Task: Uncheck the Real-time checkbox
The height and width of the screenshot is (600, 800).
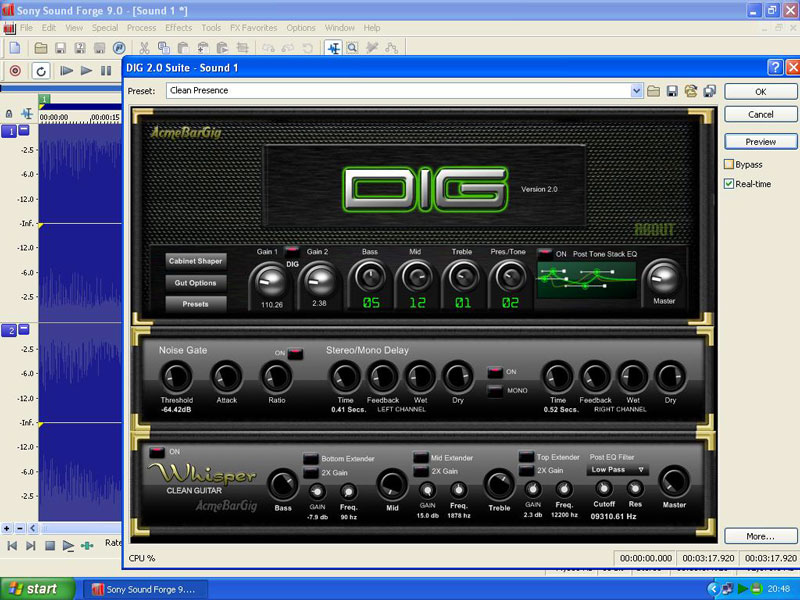Action: [730, 184]
